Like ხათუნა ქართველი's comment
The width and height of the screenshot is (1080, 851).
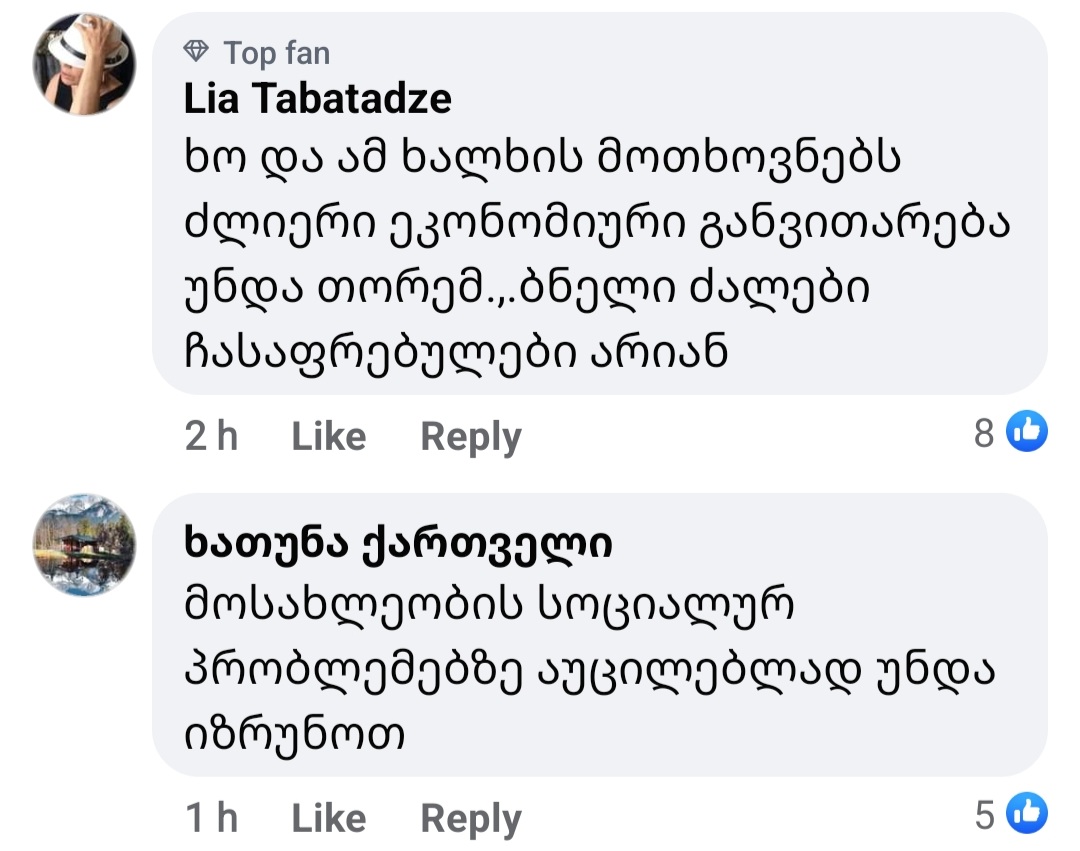click(x=328, y=818)
